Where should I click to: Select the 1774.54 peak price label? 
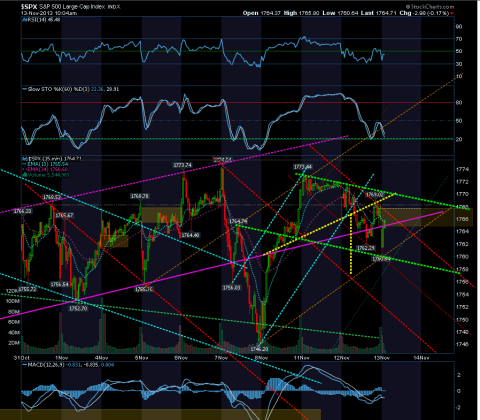point(222,160)
